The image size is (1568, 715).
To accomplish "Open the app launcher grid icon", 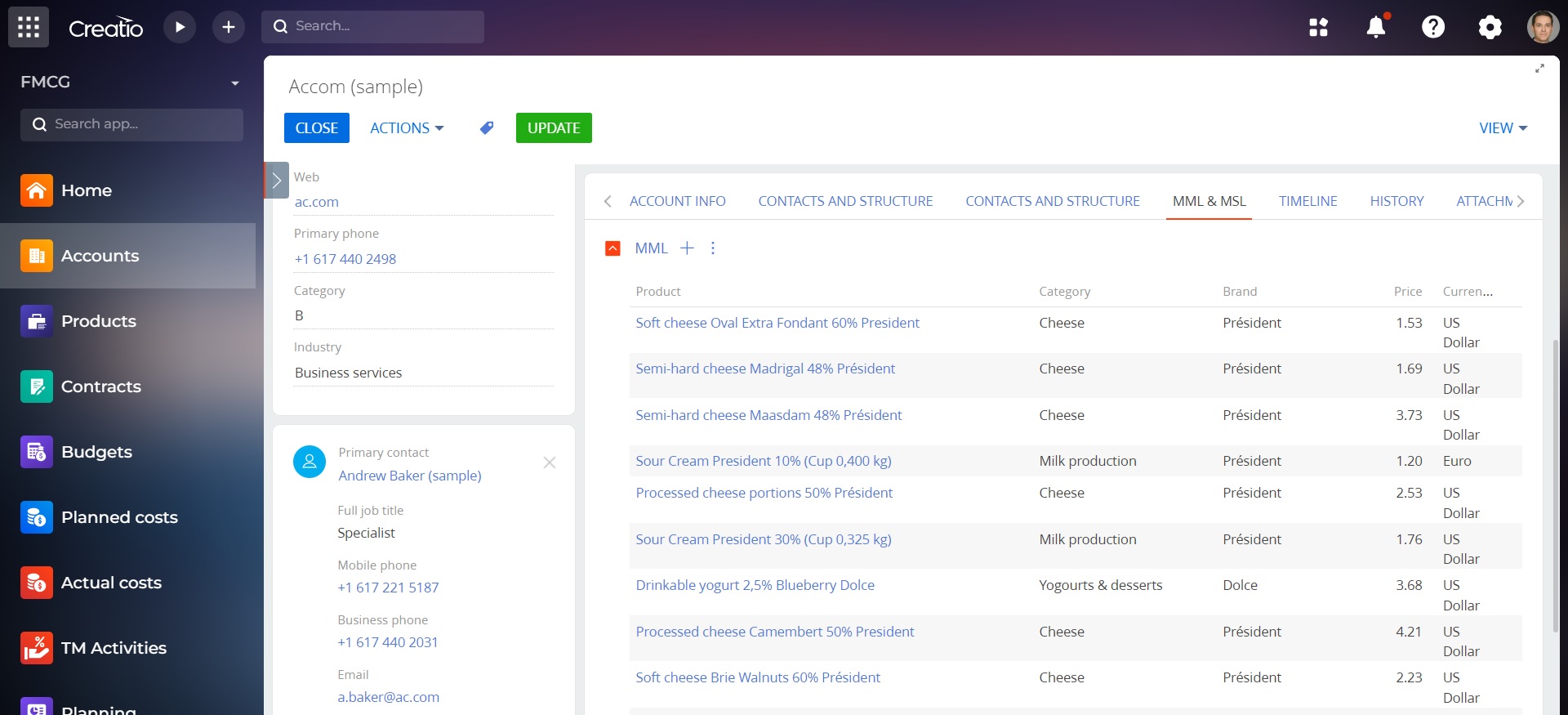I will pyautogui.click(x=29, y=27).
